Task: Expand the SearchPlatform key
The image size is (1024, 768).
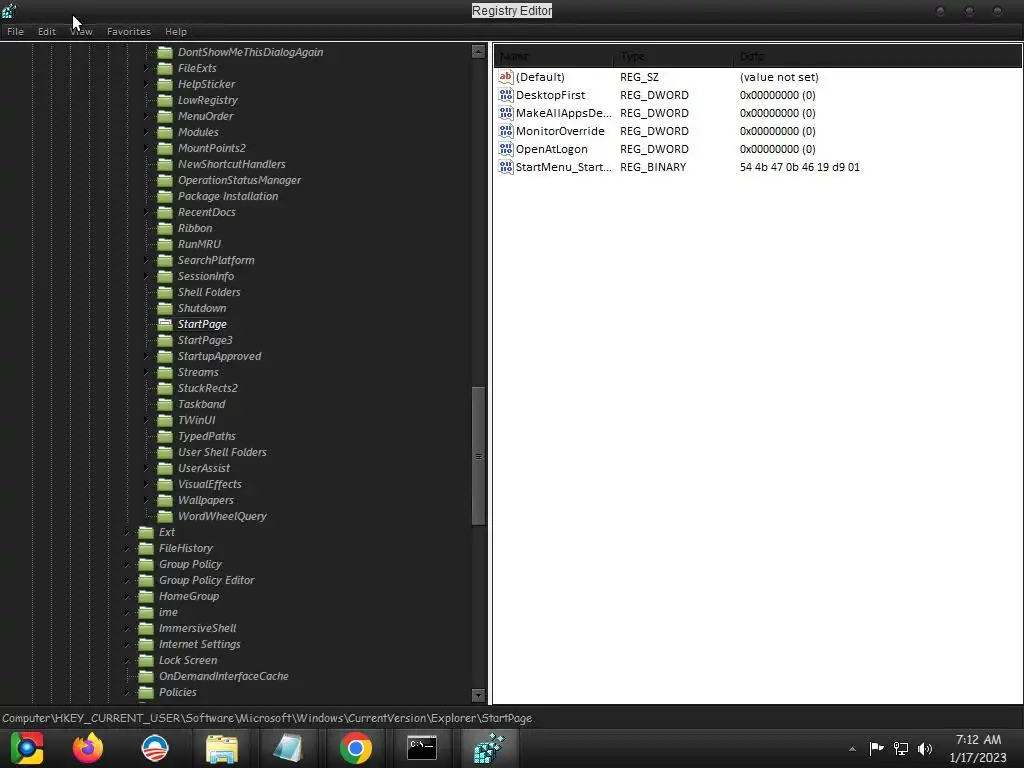Action: [146, 260]
